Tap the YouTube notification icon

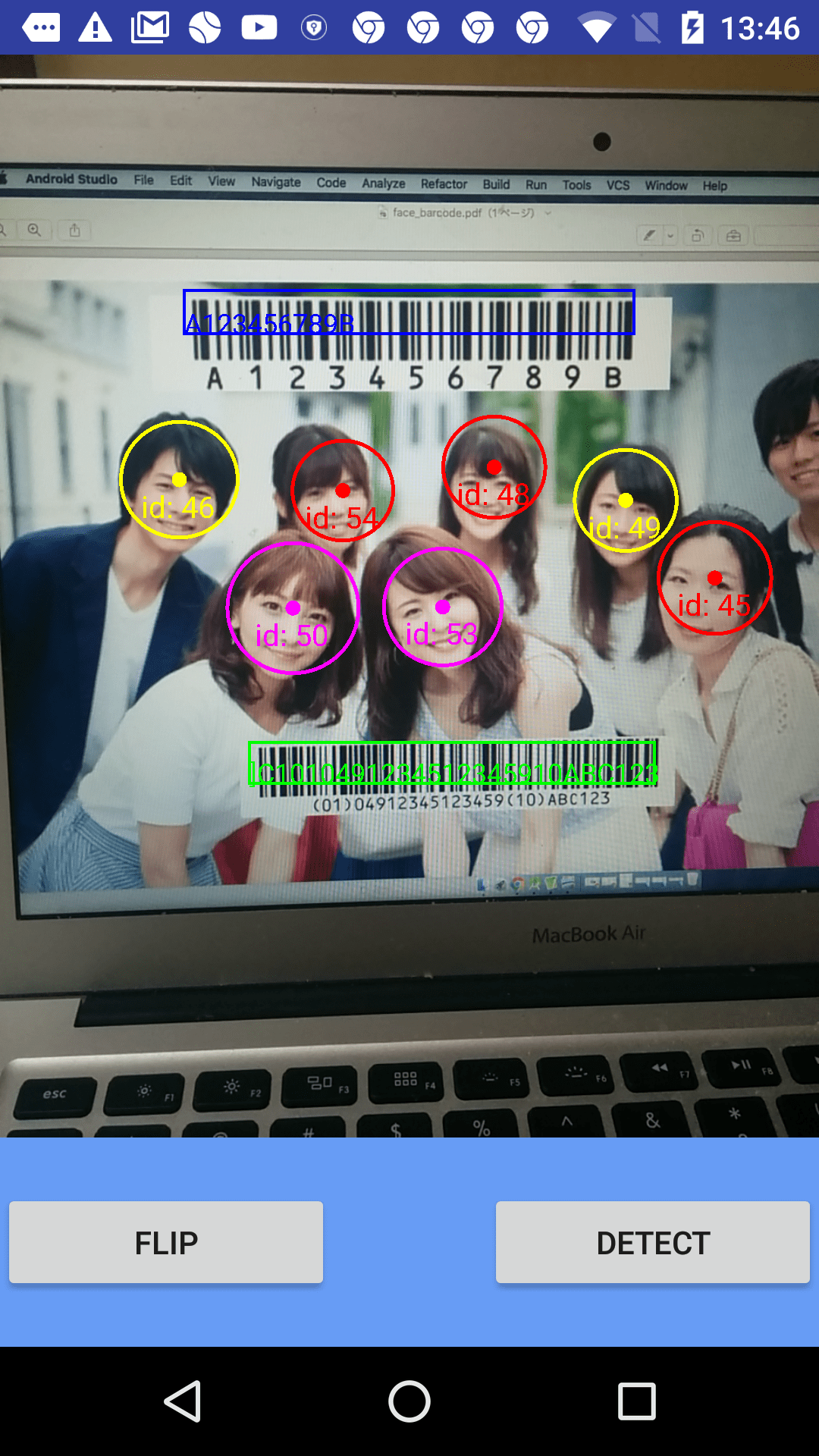click(259, 28)
